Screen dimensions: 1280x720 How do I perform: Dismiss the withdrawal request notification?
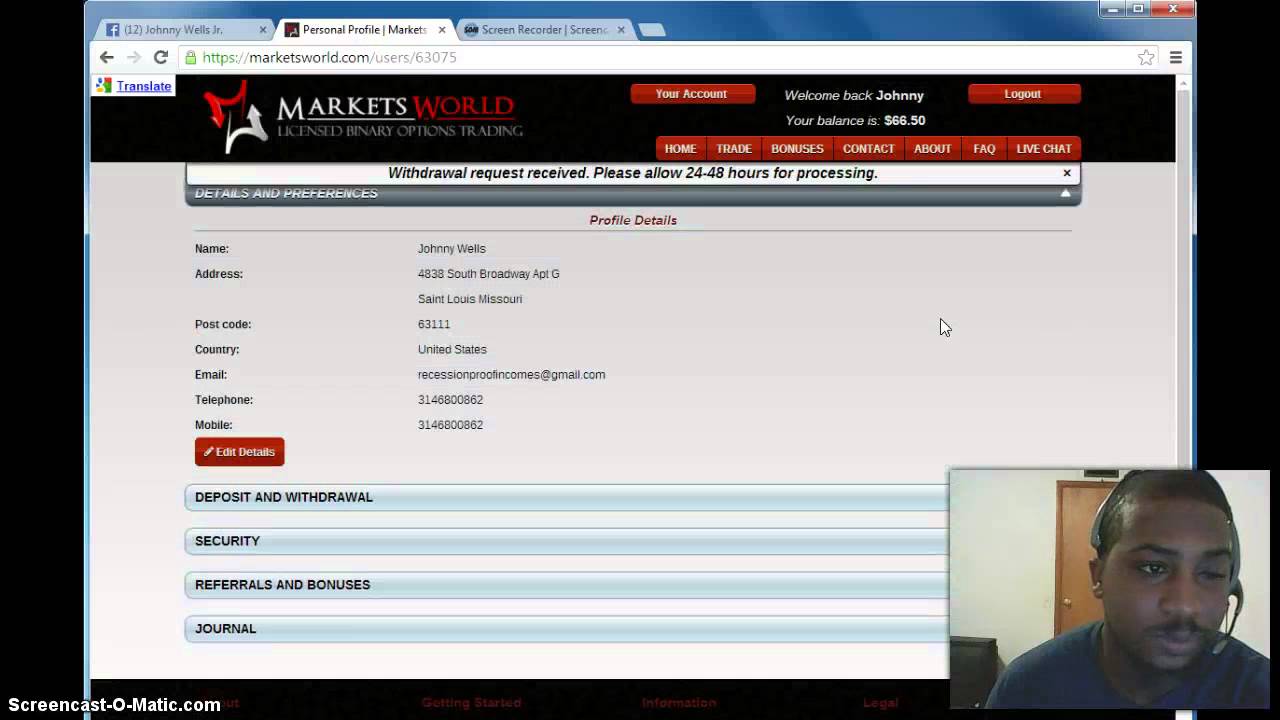1067,173
